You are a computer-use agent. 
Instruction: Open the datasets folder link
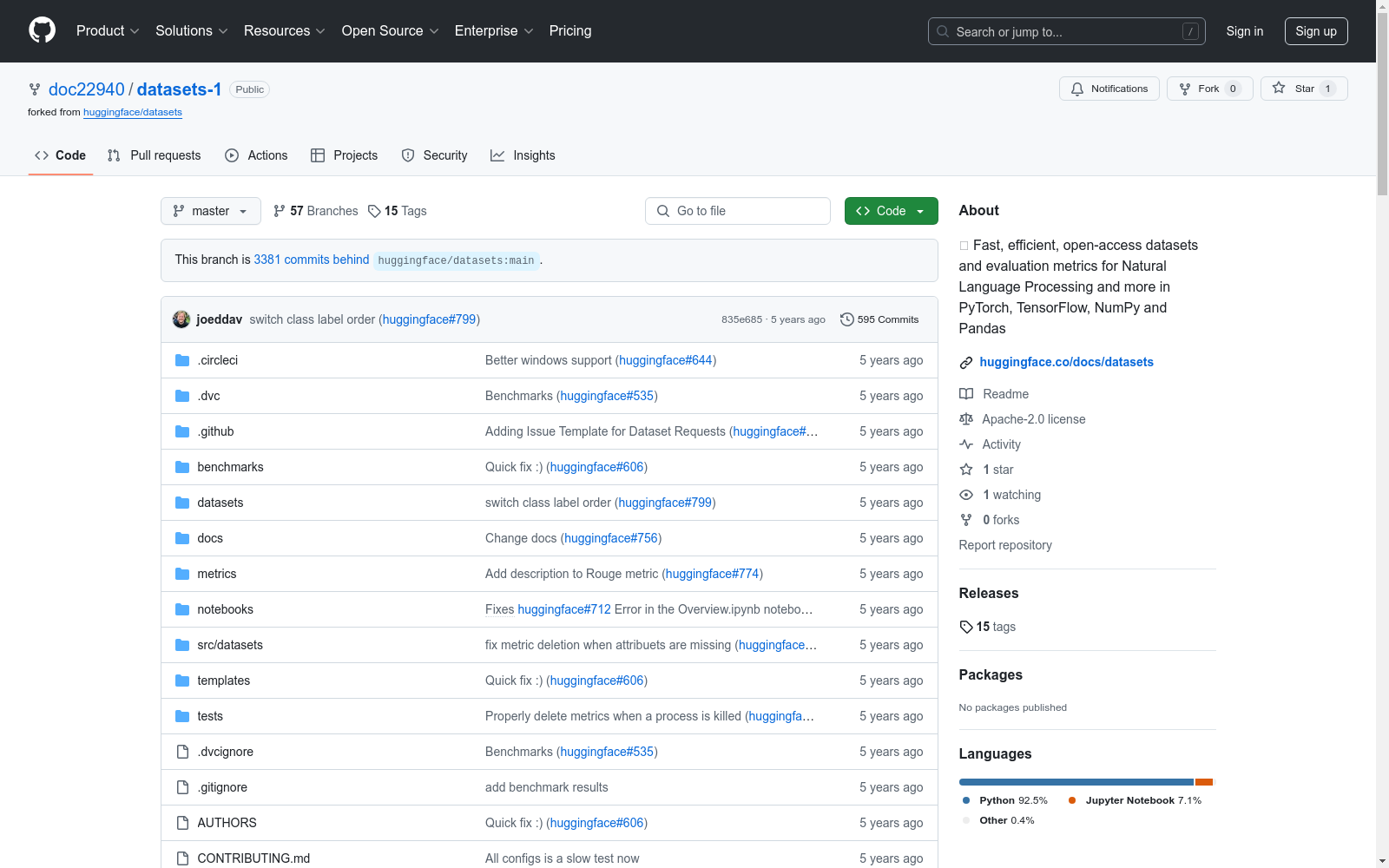(x=221, y=503)
